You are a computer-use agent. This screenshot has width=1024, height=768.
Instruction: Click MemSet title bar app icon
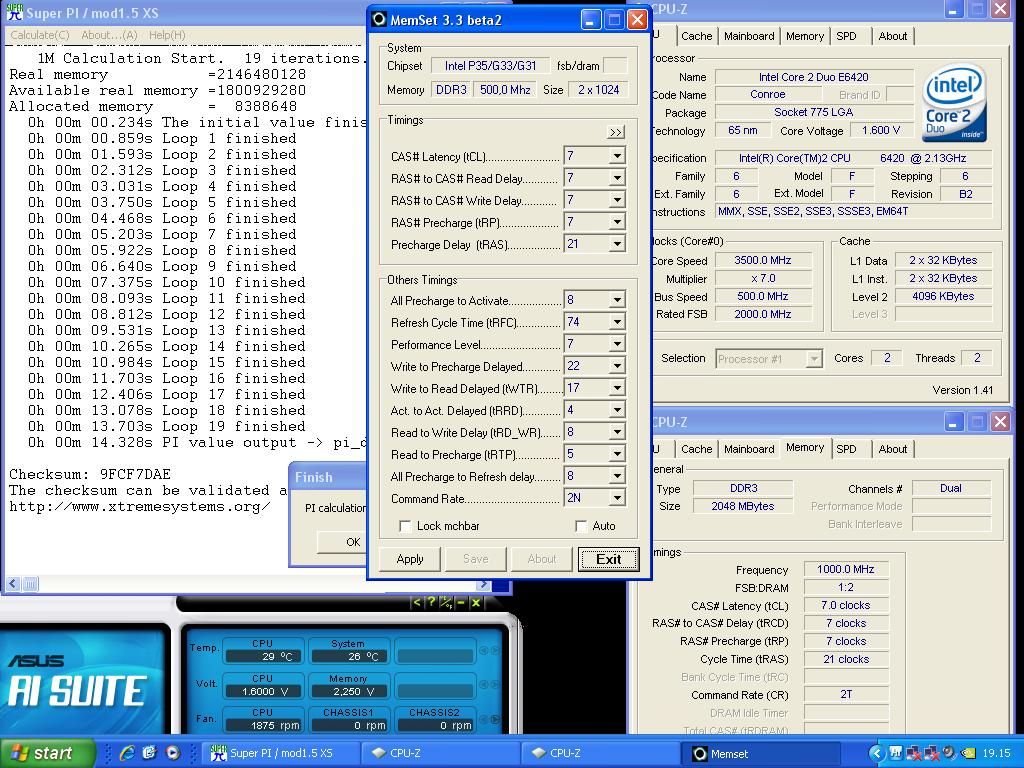(x=379, y=20)
